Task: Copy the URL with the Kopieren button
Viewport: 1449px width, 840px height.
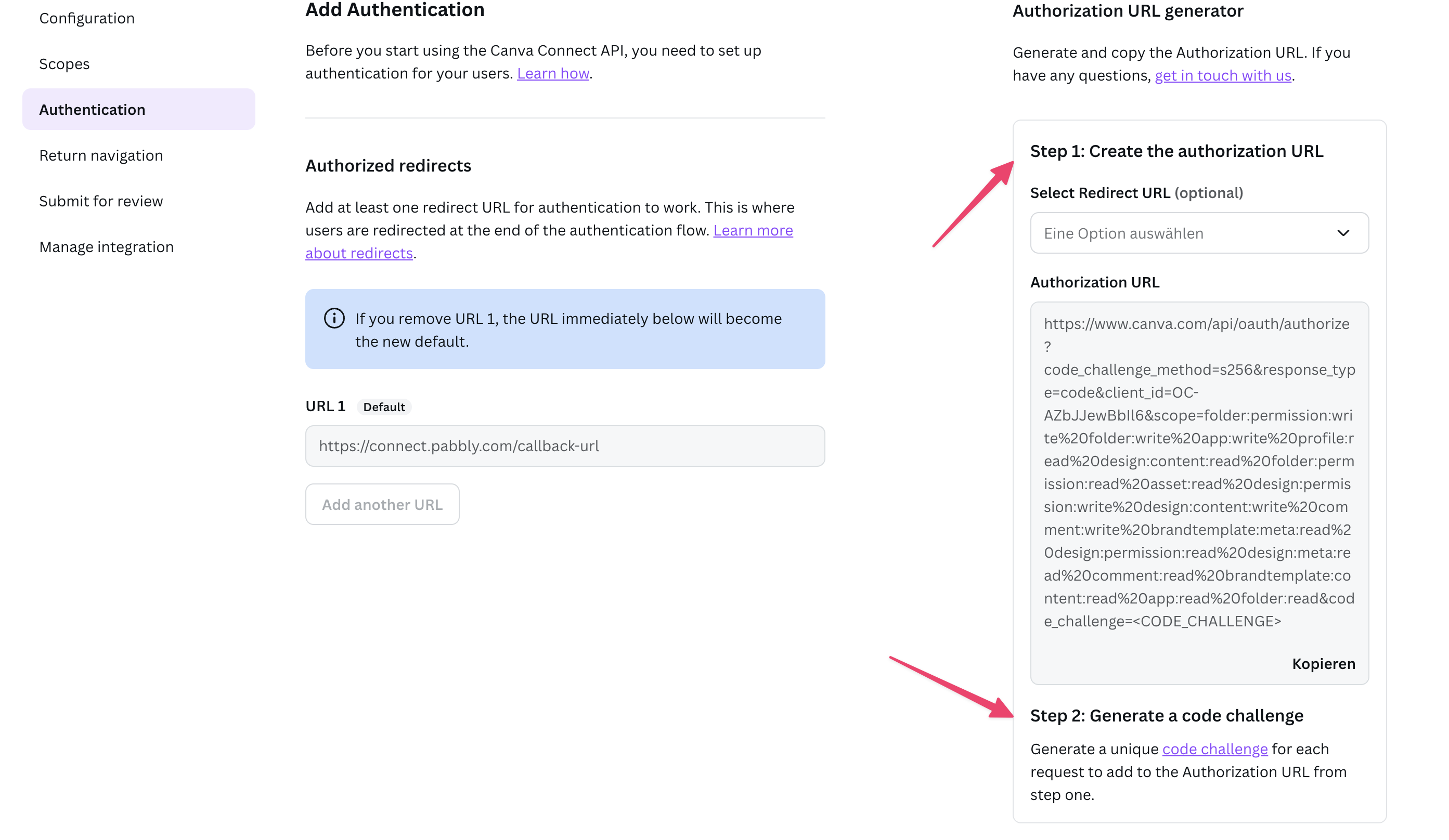Action: 1323,664
